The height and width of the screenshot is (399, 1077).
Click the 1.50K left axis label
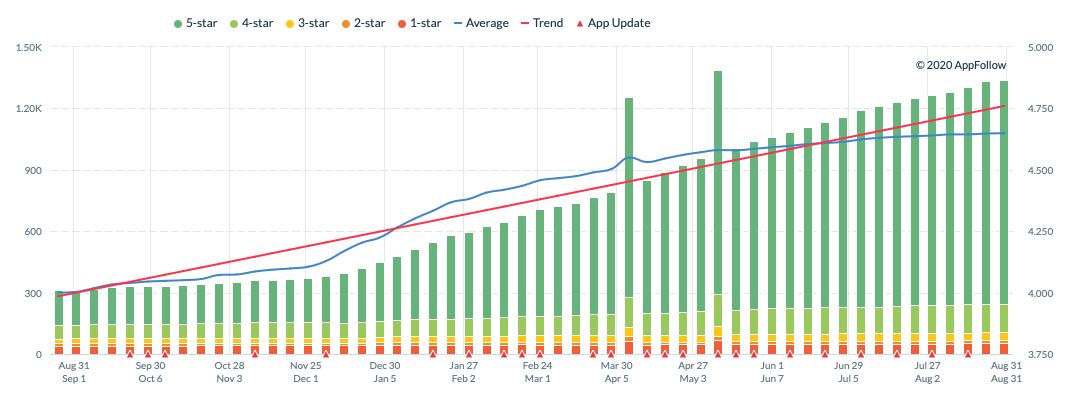[32, 47]
